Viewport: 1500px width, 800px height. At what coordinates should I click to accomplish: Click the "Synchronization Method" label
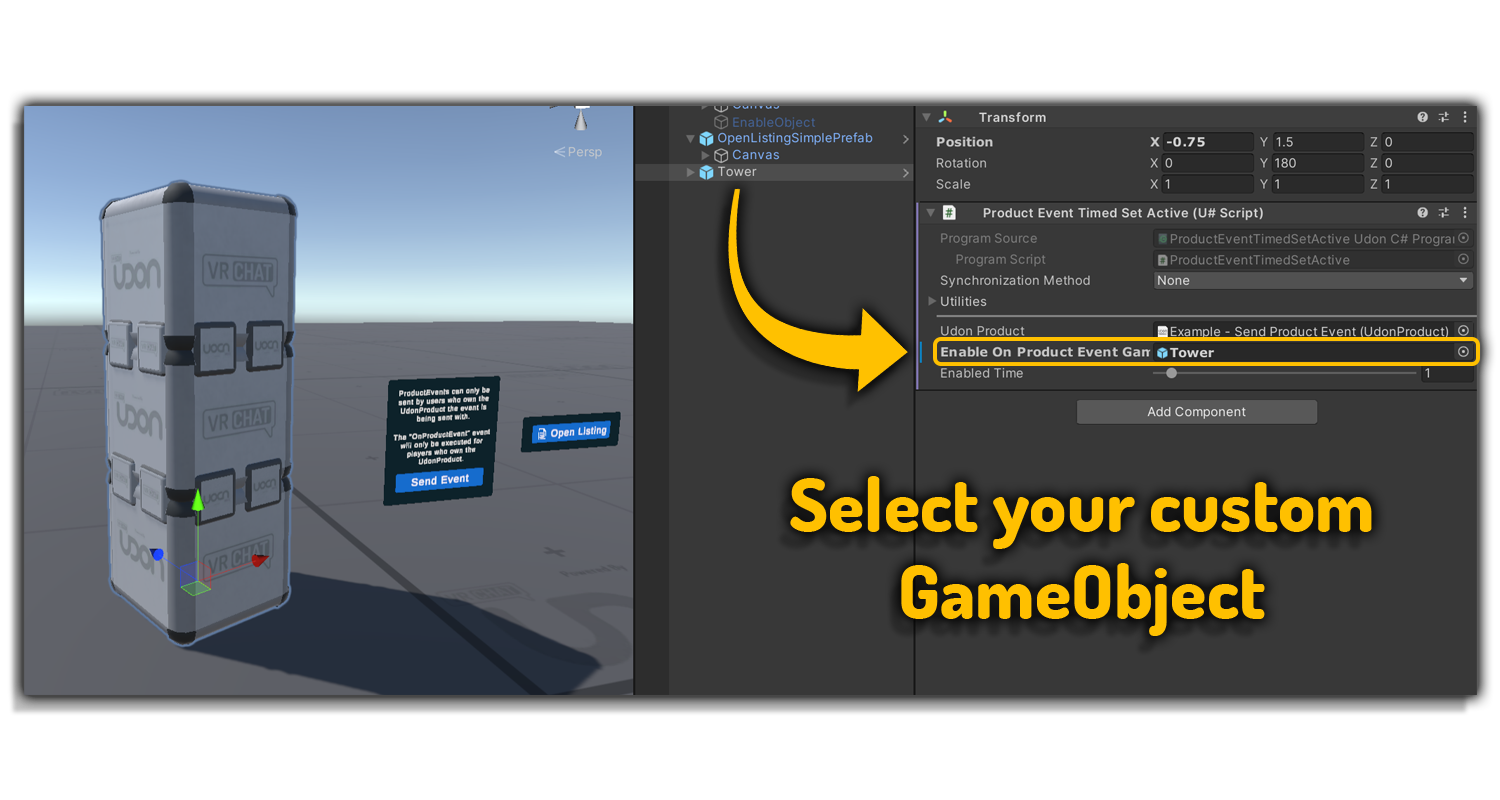(x=1015, y=281)
